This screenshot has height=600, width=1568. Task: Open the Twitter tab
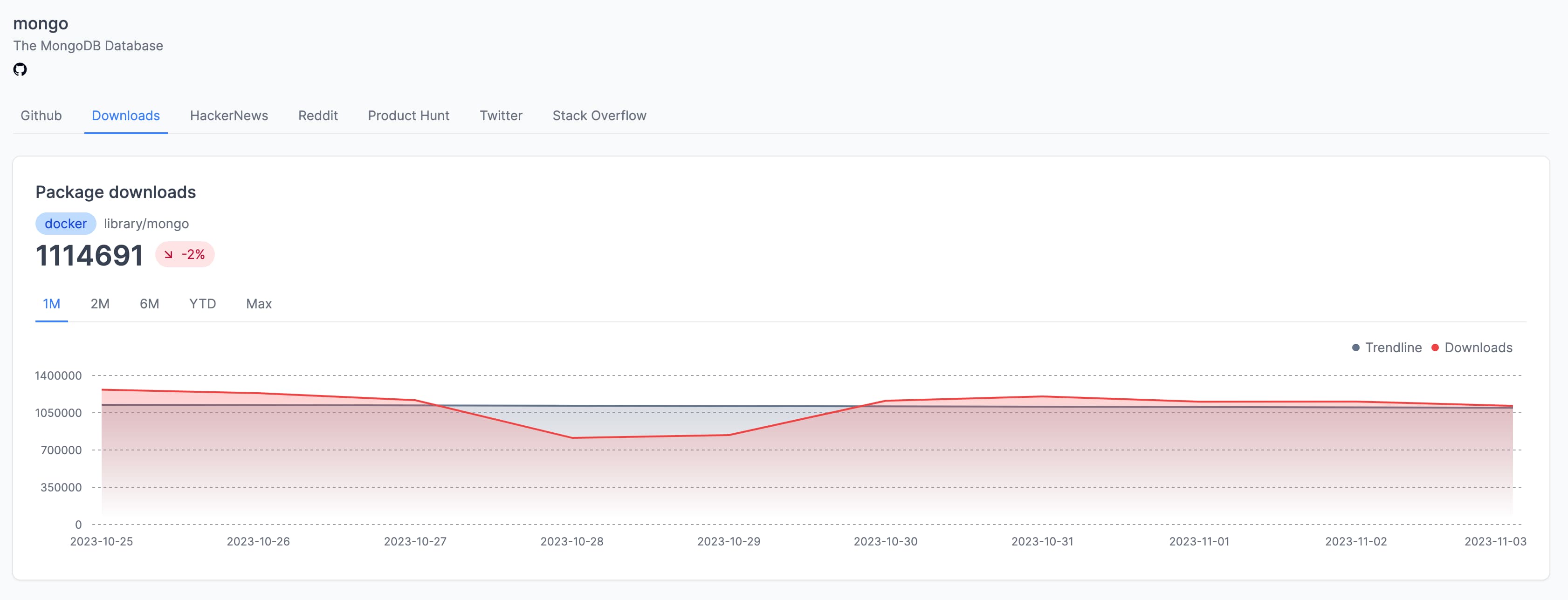pos(500,115)
